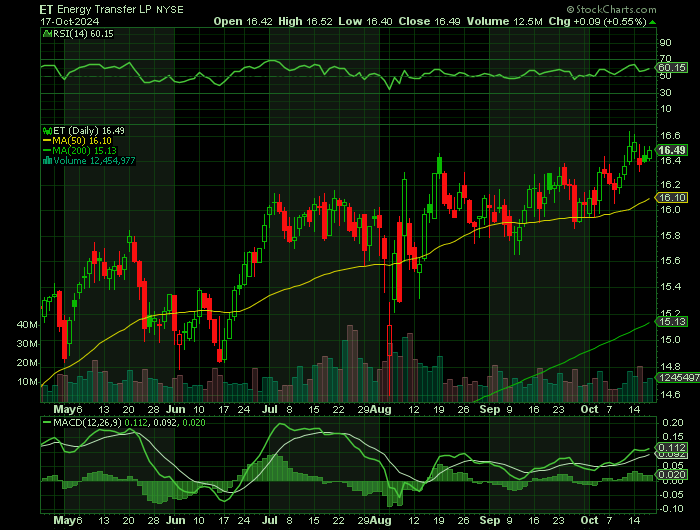Screen dimensions: 700x530
Task: Click the 14.6 price axis label
Action: click(671, 394)
